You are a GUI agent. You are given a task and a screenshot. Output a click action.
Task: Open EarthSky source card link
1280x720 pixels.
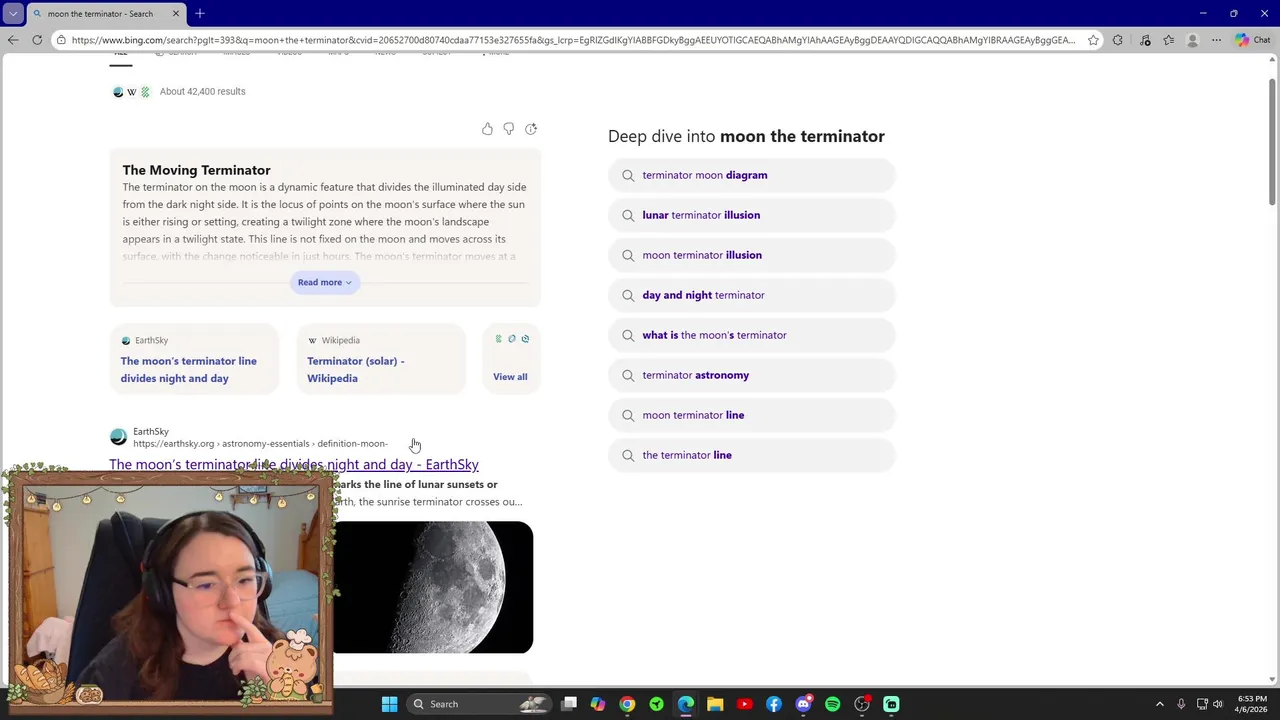(x=194, y=359)
